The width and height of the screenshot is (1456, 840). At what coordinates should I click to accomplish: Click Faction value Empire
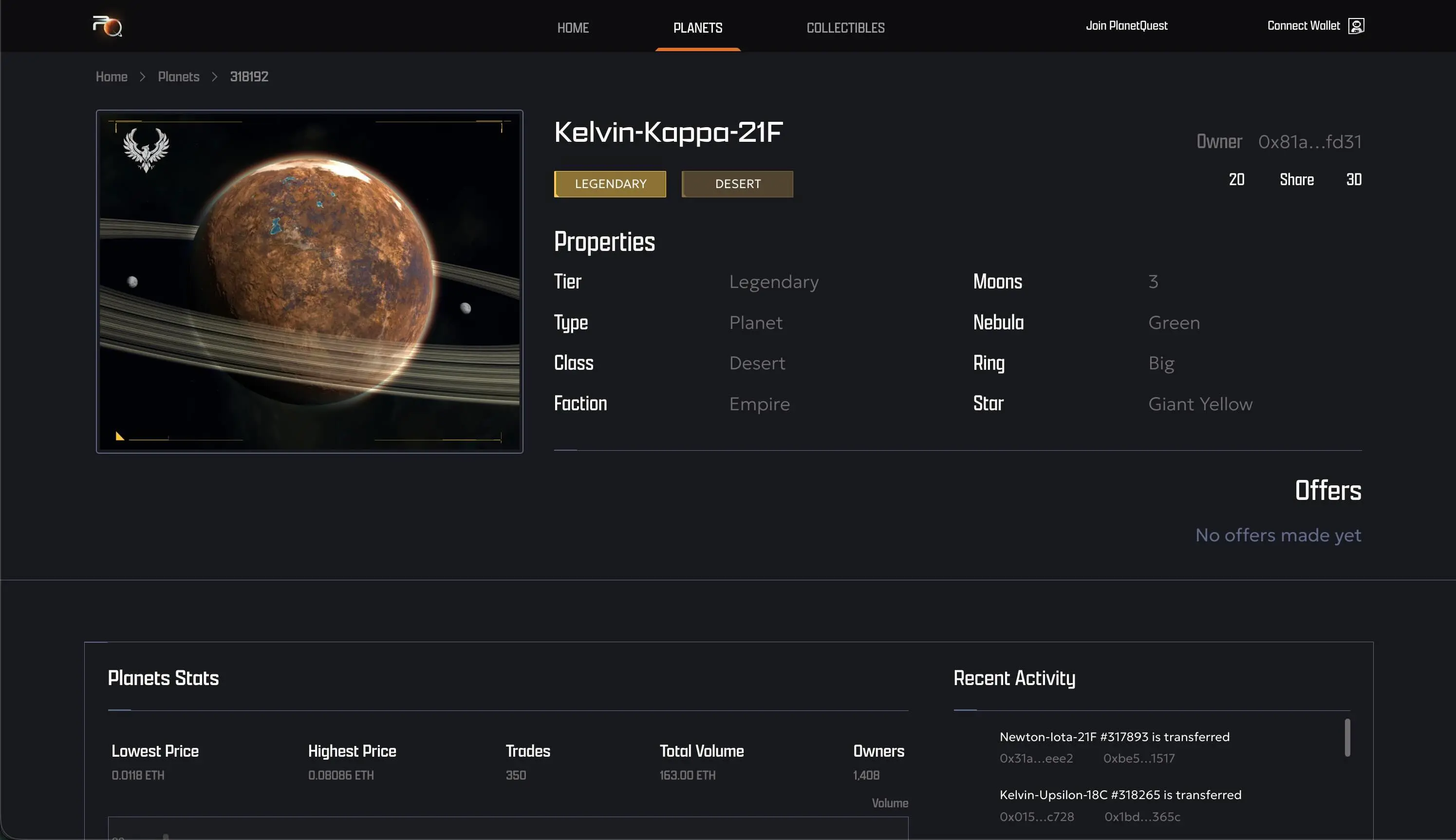[759, 404]
